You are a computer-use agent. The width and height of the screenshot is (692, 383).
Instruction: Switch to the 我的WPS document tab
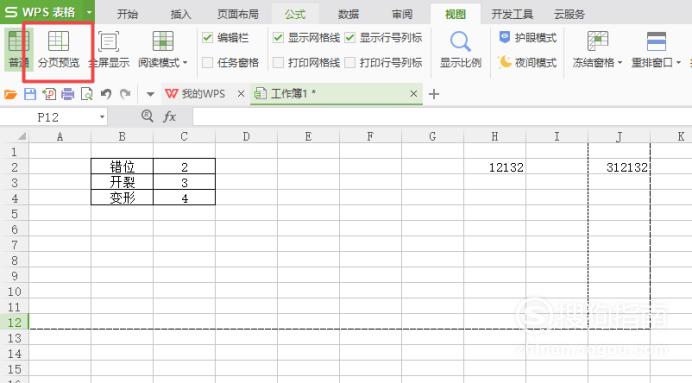(x=196, y=94)
